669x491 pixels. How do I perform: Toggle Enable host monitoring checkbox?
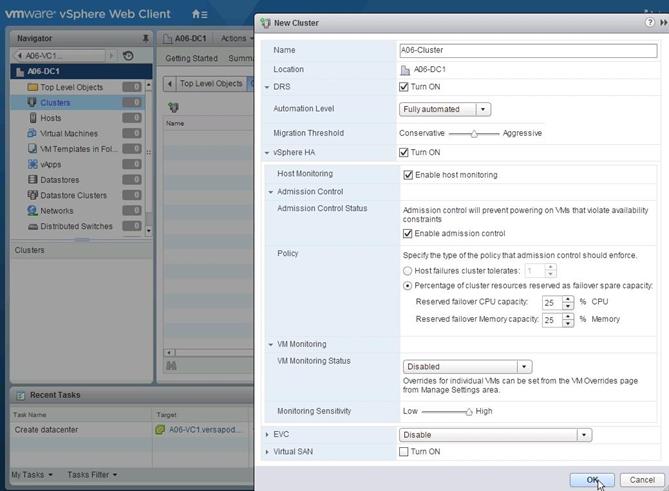coord(408,175)
